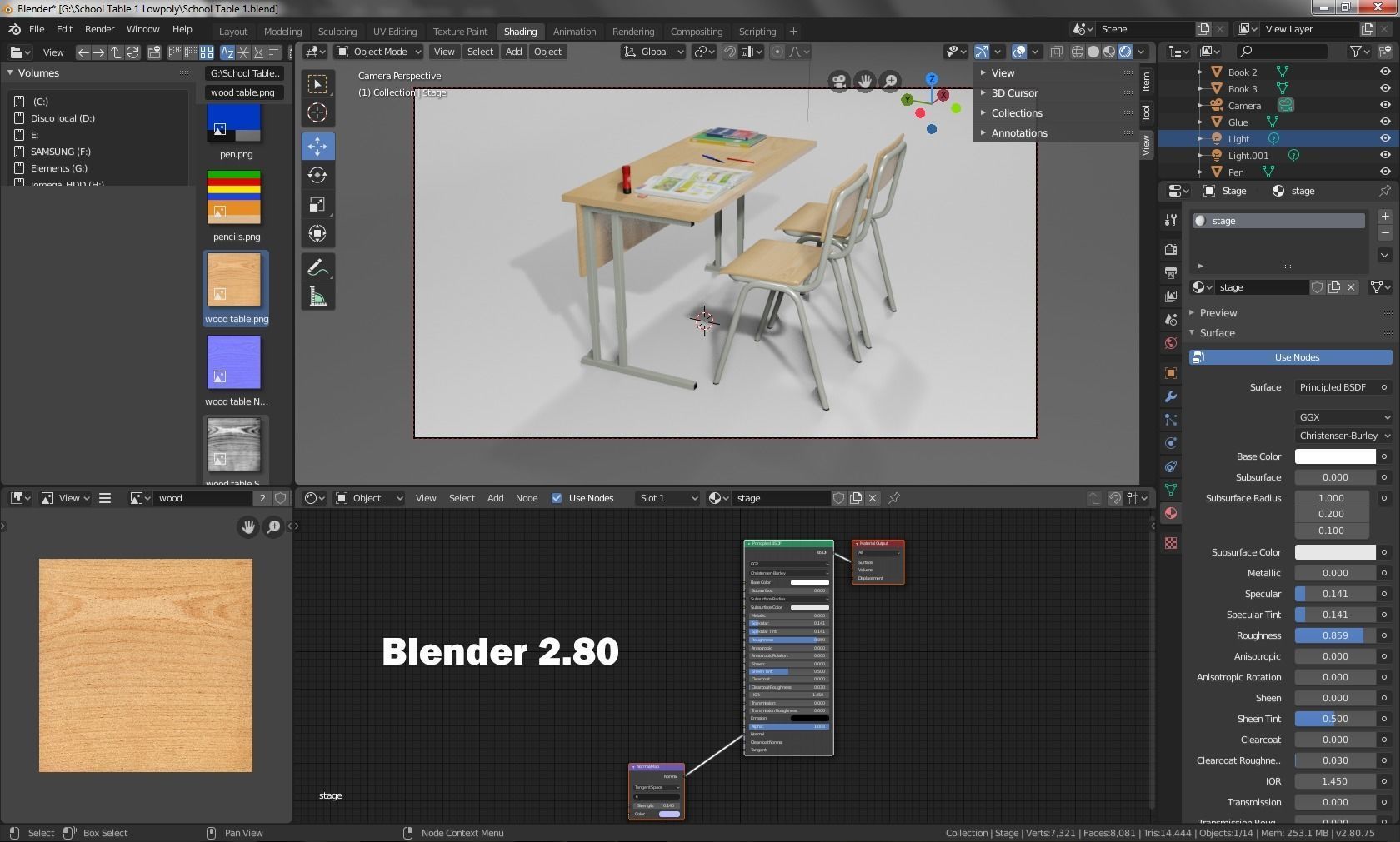This screenshot has width=1400, height=842.
Task: Toggle fake user shield for stage material
Action: pyautogui.click(x=1317, y=287)
